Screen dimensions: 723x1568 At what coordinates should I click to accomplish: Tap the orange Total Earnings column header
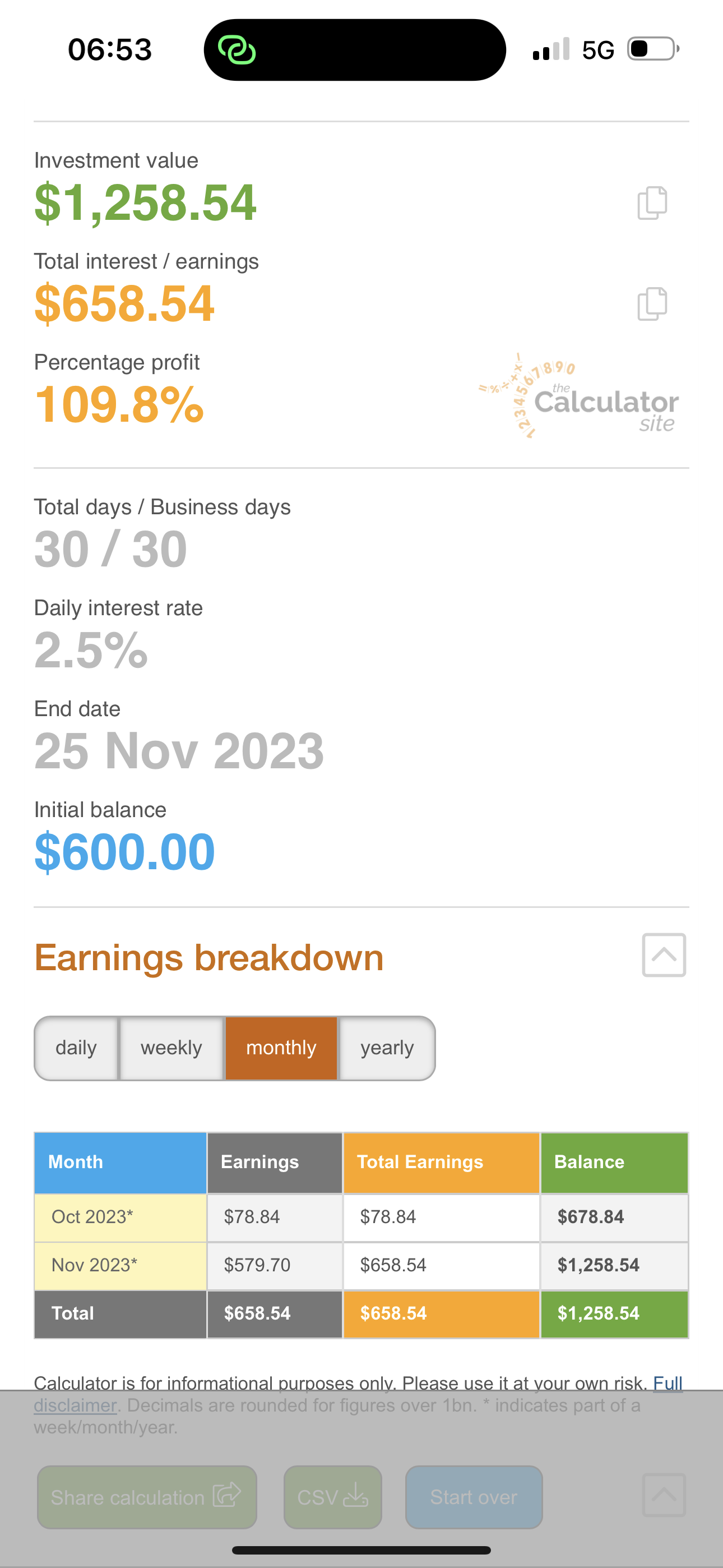(441, 1162)
